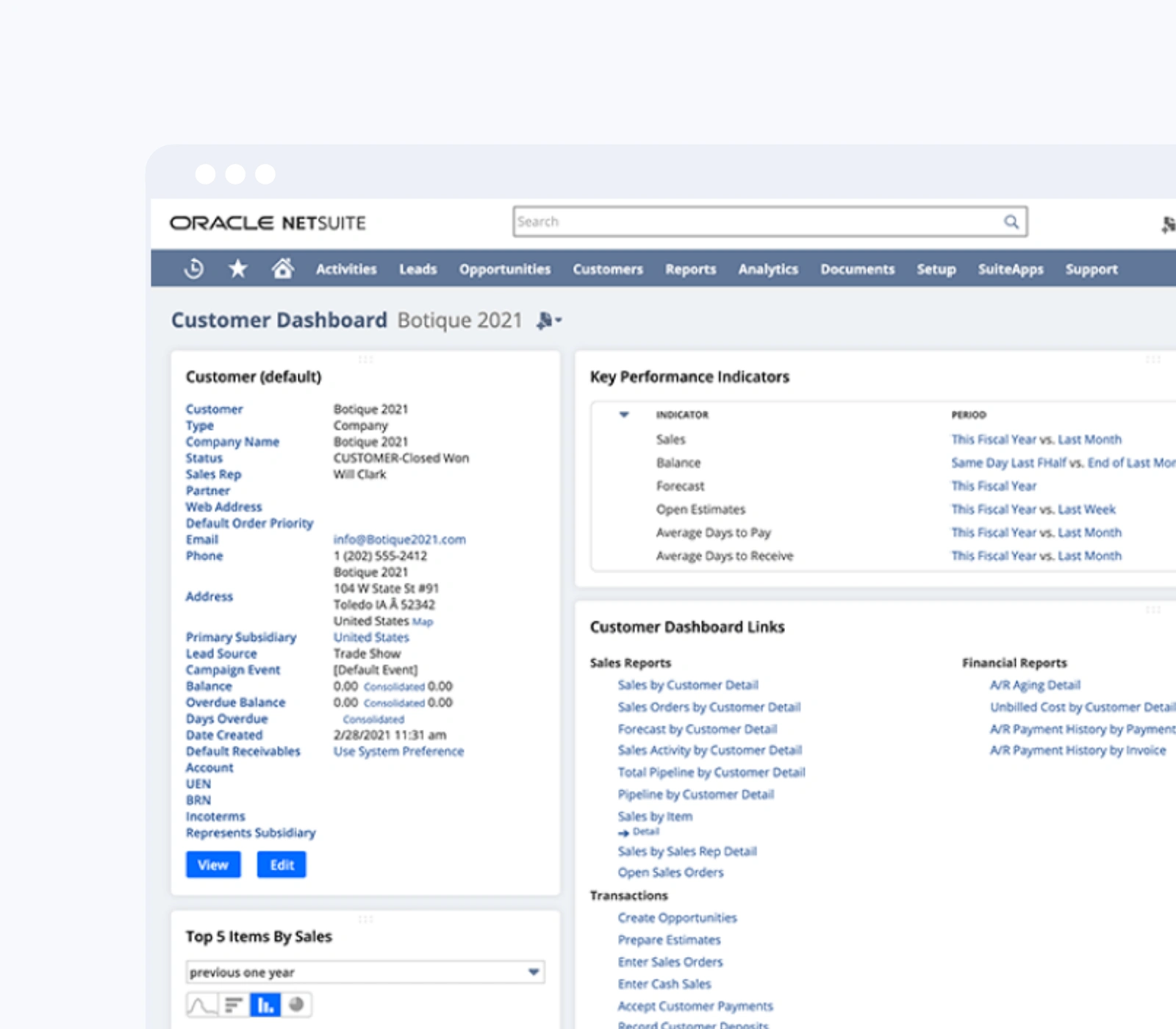Click the 'Average Days to Receive' indicator
The height and width of the screenshot is (1029, 1176).
point(725,556)
